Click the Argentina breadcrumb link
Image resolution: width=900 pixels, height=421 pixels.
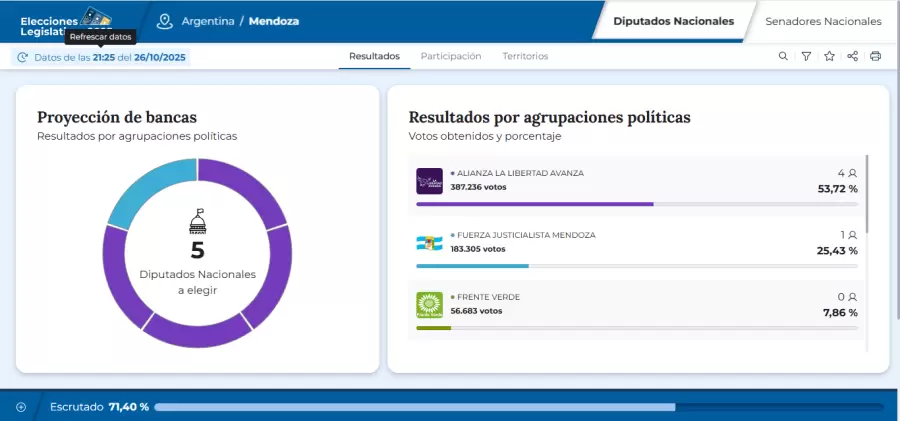click(207, 21)
